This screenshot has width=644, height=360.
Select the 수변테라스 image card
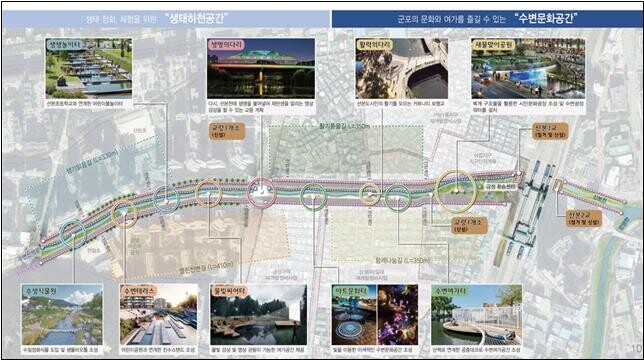(x=159, y=314)
